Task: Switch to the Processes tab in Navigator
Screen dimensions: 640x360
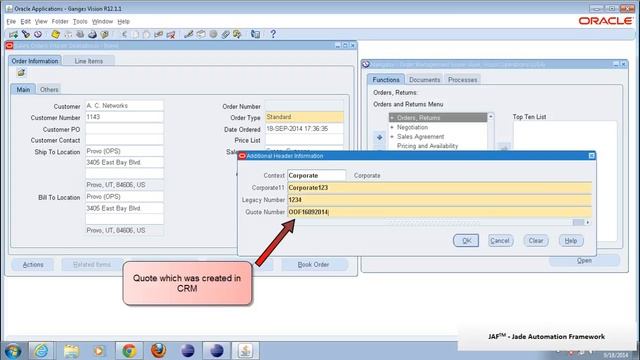Action: coord(462,80)
